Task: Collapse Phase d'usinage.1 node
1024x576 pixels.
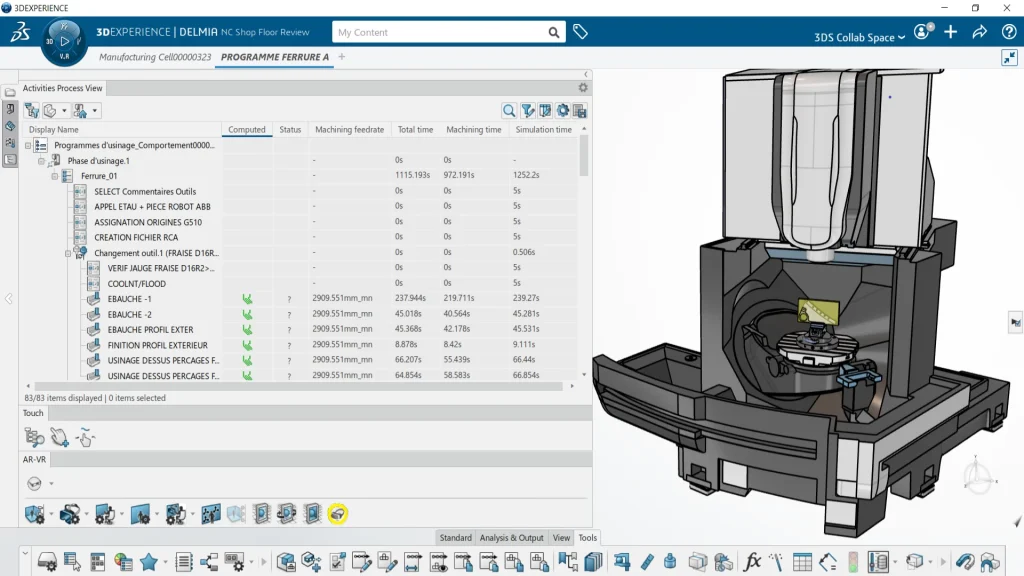Action: click(42, 161)
